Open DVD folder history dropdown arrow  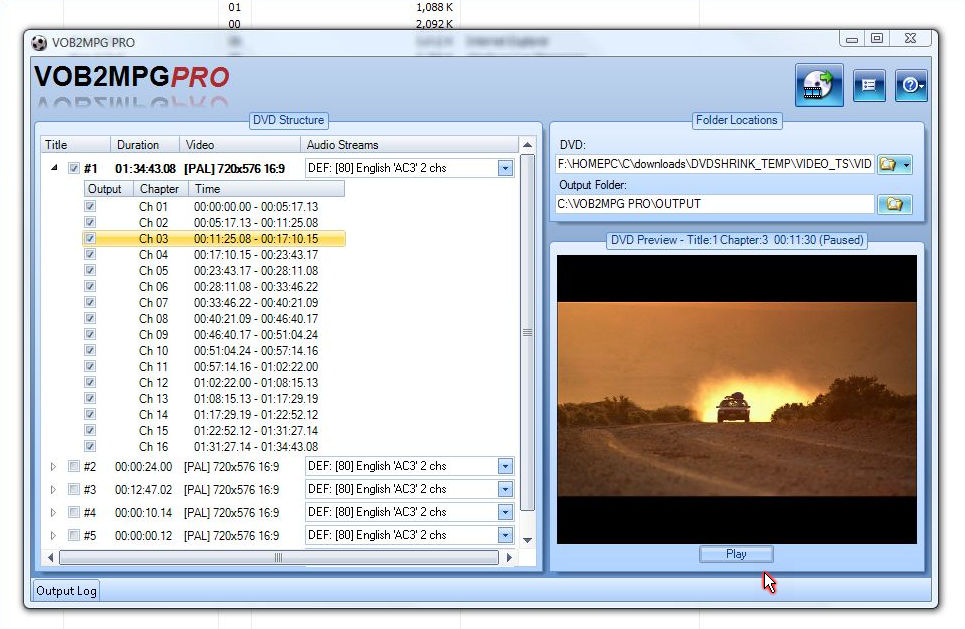click(x=906, y=165)
